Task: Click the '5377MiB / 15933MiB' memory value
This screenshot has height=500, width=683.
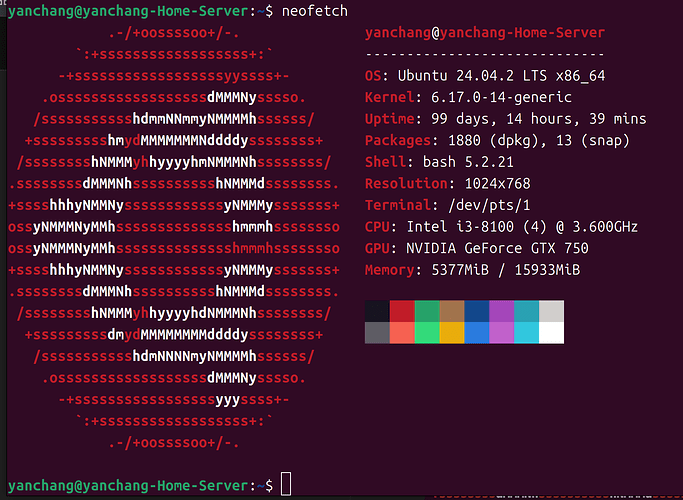Action: 506,270
